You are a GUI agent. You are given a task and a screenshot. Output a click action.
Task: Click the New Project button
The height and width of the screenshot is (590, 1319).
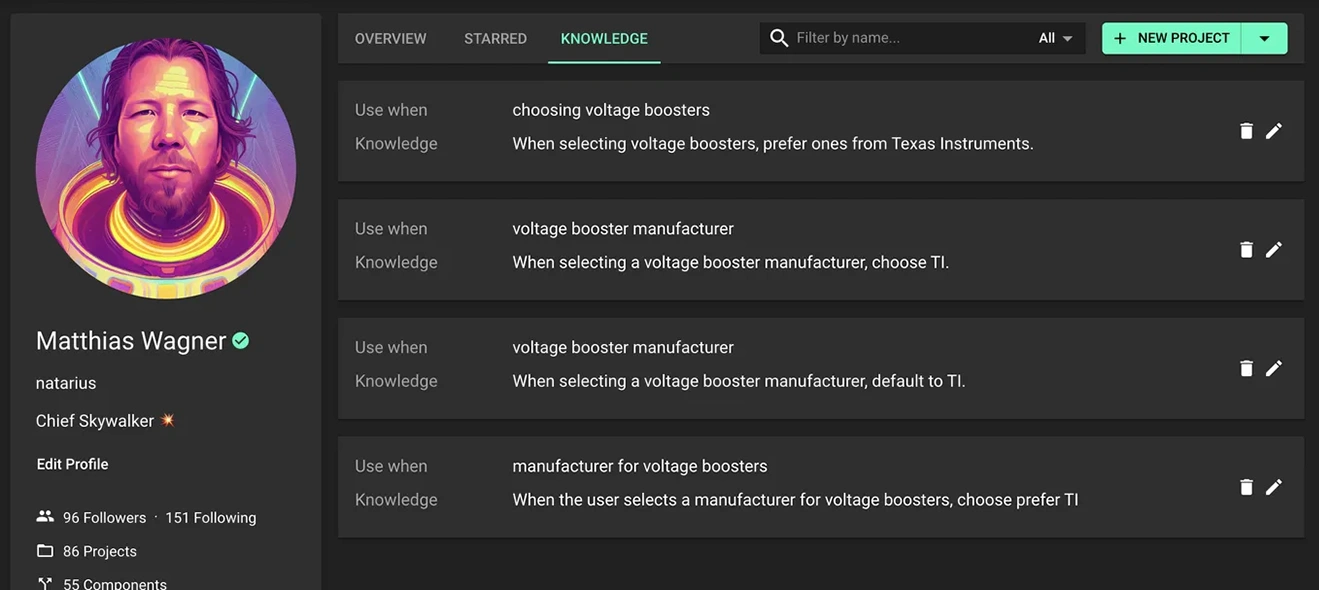coord(1171,38)
